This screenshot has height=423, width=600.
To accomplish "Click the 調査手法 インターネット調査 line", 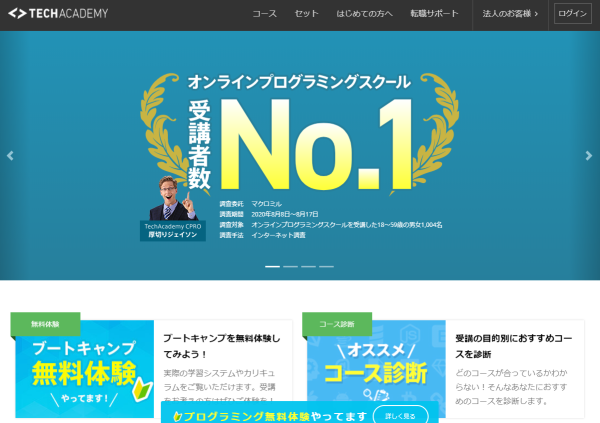I will 262,235.
